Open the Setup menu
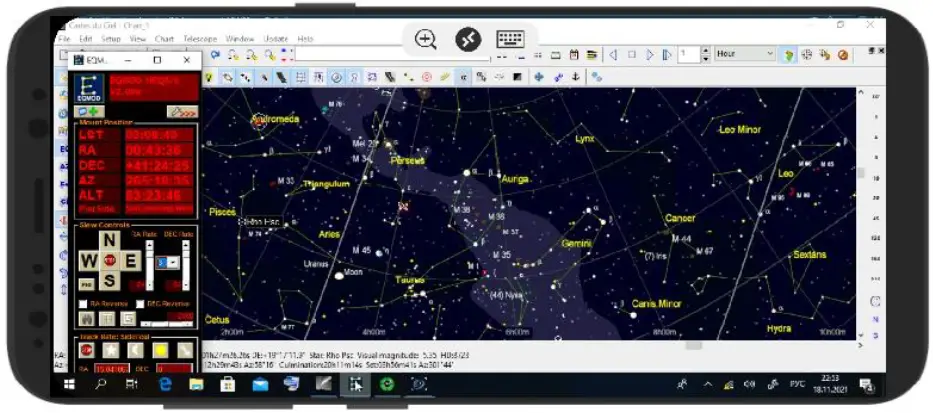This screenshot has width=933, height=413. 110,39
